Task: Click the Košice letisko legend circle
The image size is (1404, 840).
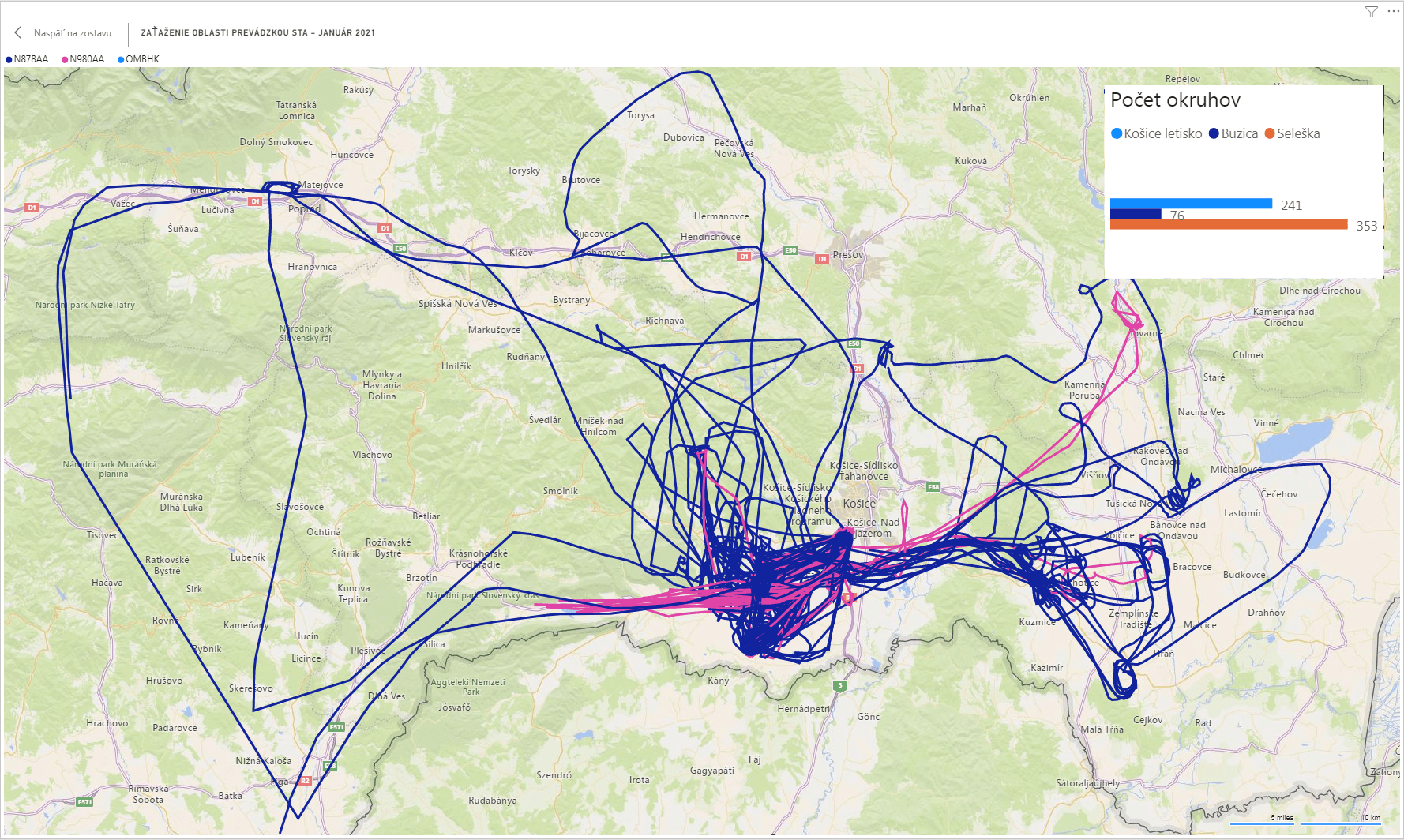Action: [x=1117, y=133]
